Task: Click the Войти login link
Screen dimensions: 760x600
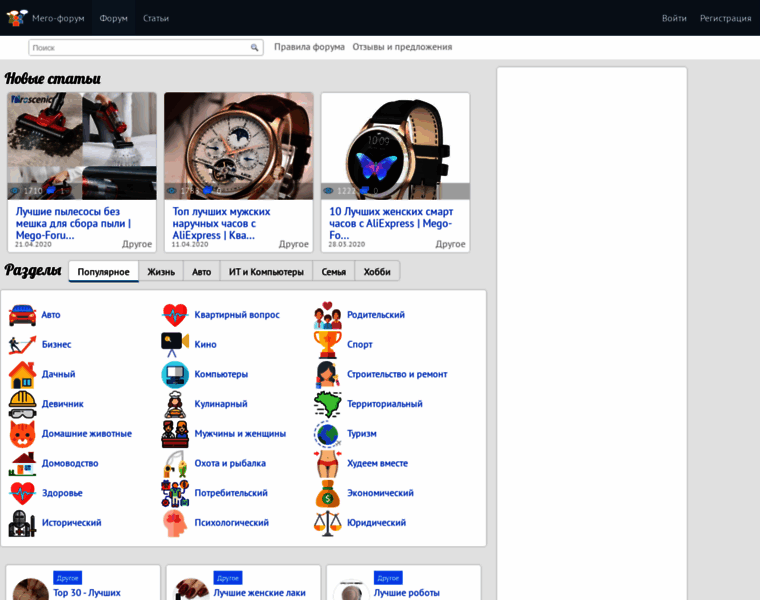Action: pyautogui.click(x=674, y=18)
